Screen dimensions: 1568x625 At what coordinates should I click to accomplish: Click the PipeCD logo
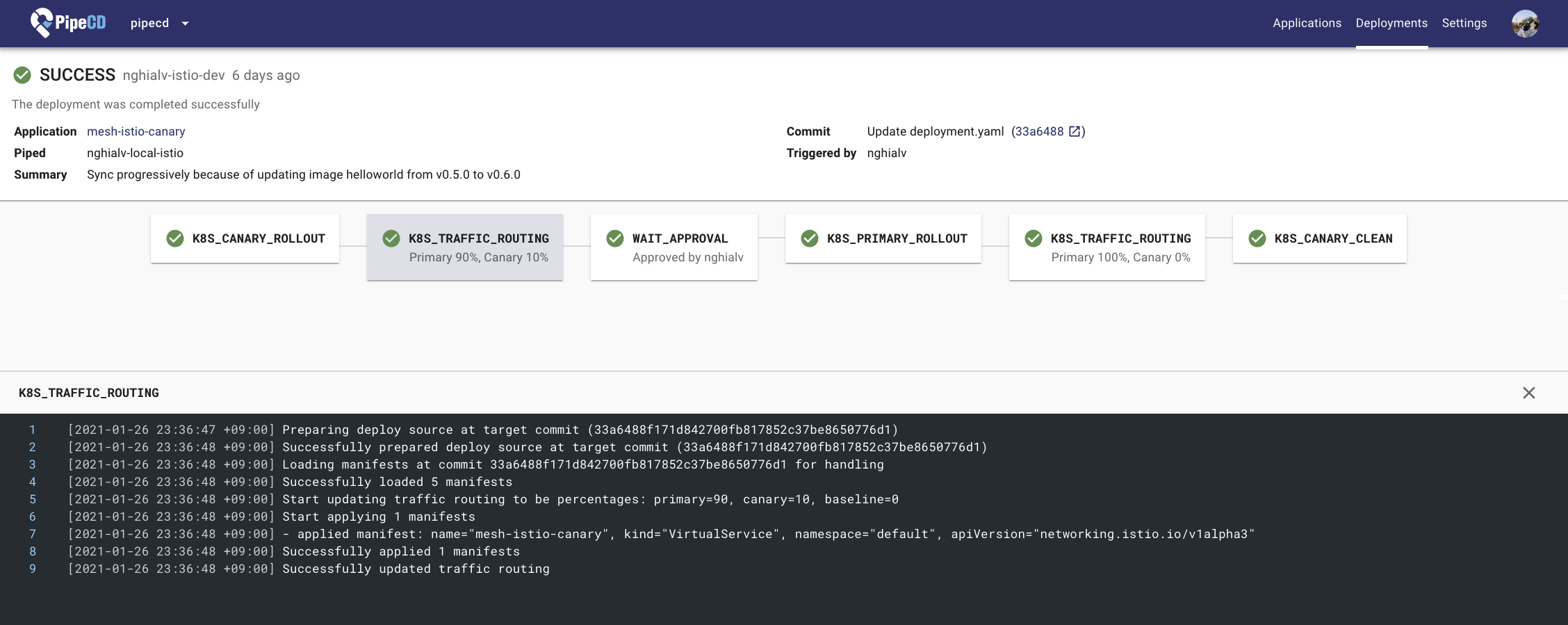[x=68, y=23]
